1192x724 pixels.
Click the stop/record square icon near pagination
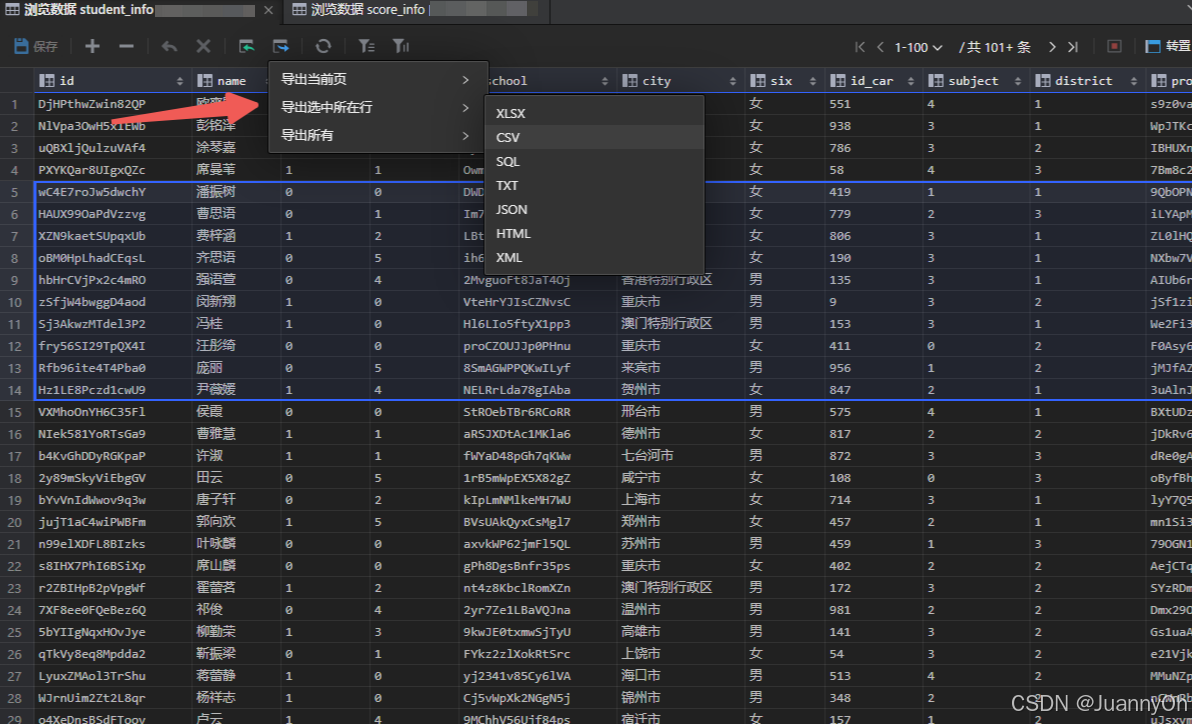(x=1113, y=45)
